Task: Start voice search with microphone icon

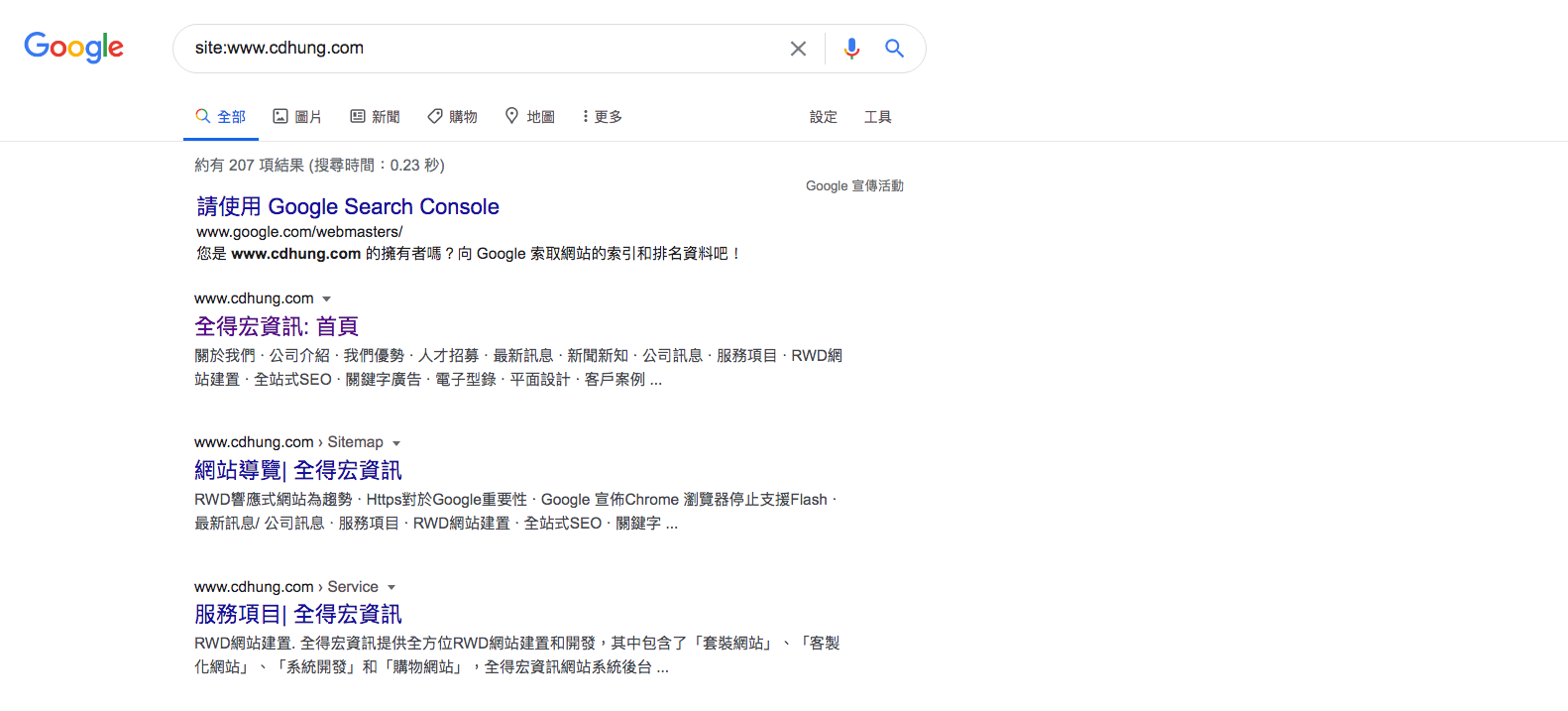Action: (851, 49)
